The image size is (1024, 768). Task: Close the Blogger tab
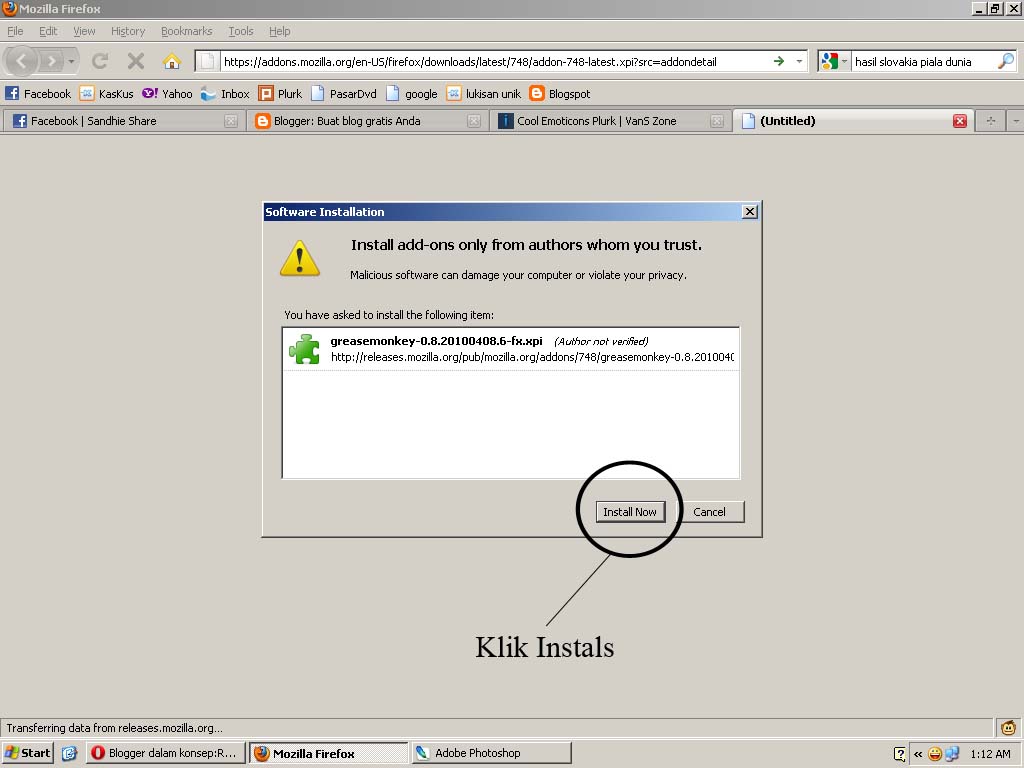(x=474, y=121)
